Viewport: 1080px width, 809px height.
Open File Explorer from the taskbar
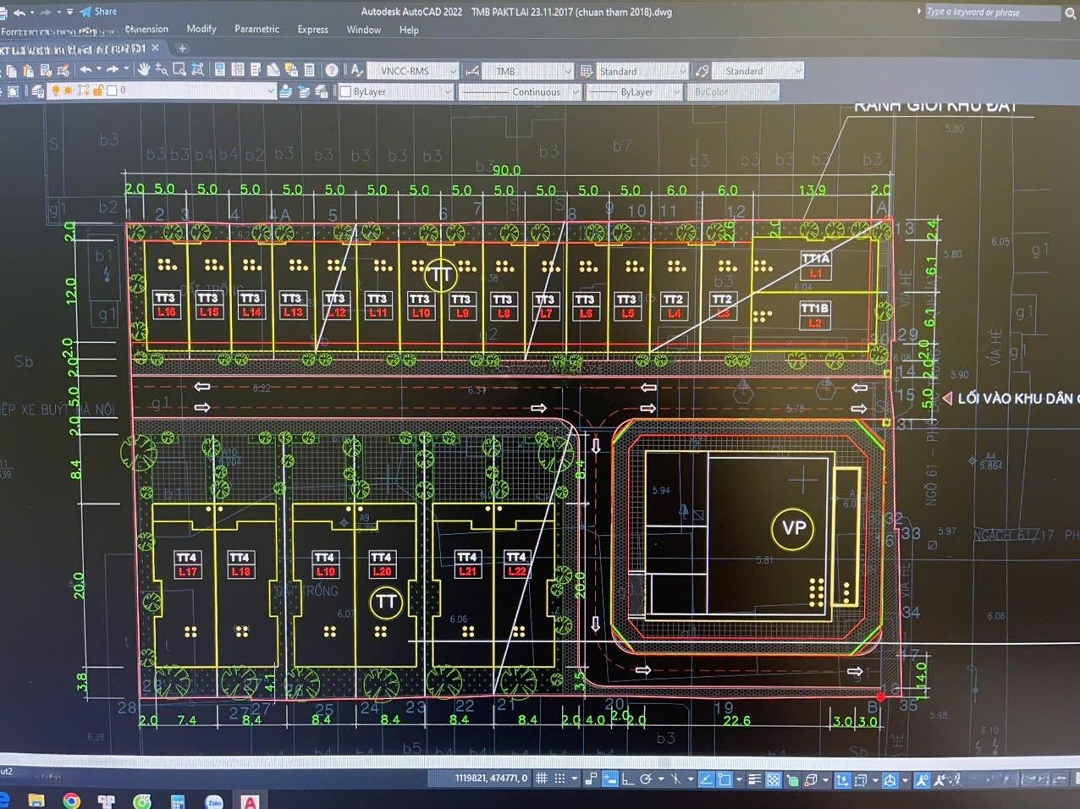36,801
